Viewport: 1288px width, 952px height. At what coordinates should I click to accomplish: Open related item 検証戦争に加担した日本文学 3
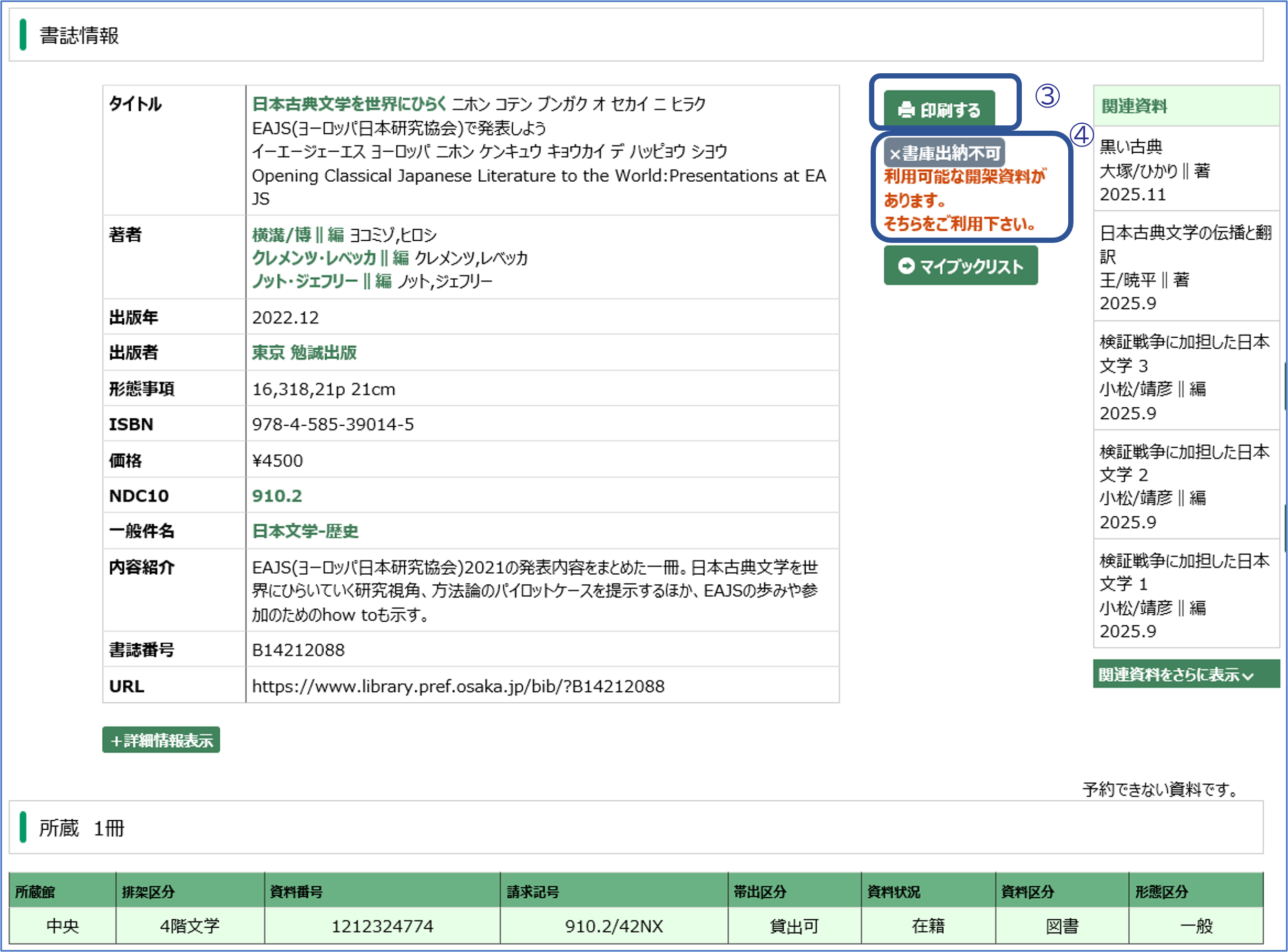[x=1184, y=342]
